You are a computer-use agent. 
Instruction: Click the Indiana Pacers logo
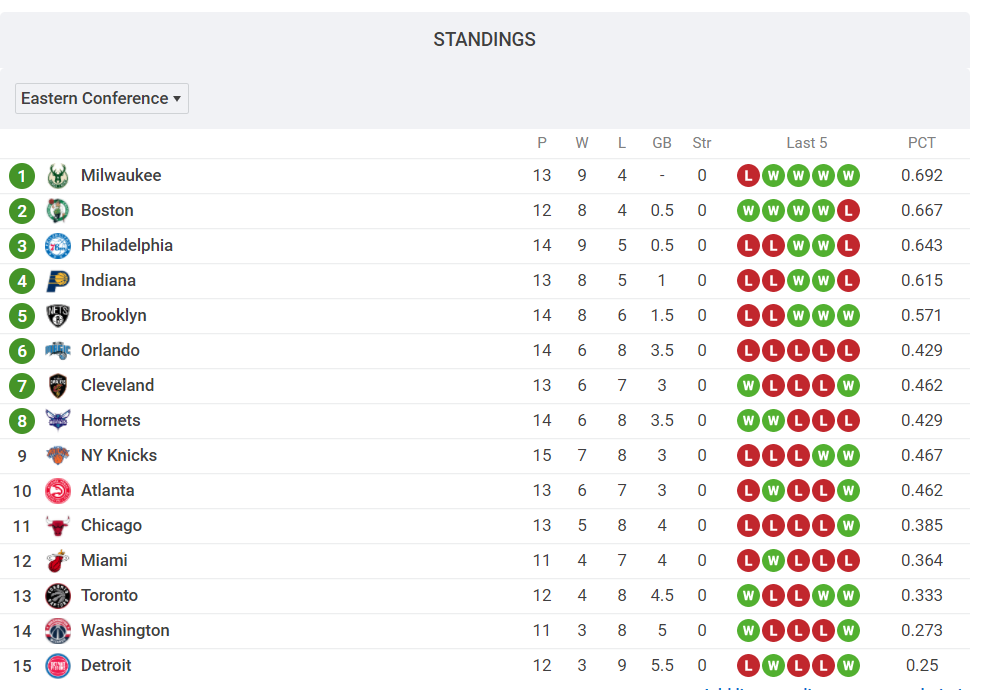(57, 281)
